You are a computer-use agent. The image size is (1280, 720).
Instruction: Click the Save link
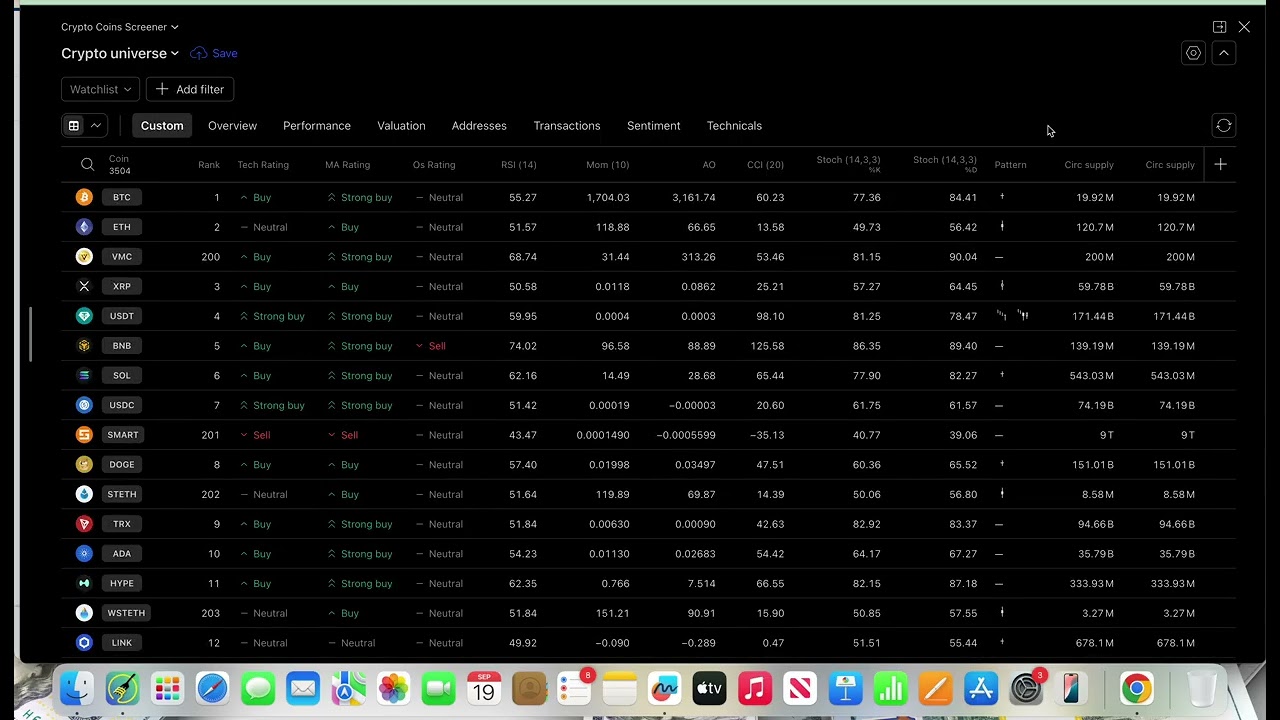(225, 53)
